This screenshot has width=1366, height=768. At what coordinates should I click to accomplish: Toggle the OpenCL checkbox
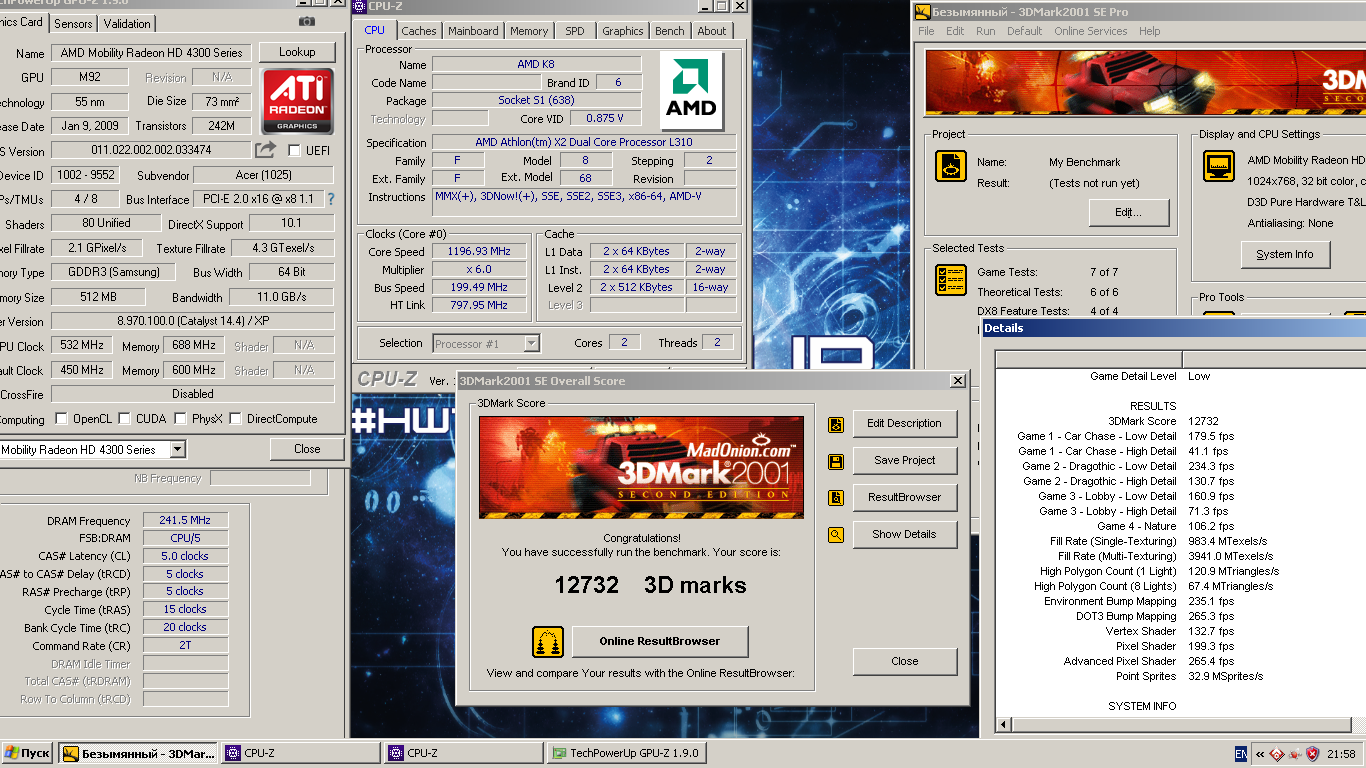coord(62,419)
